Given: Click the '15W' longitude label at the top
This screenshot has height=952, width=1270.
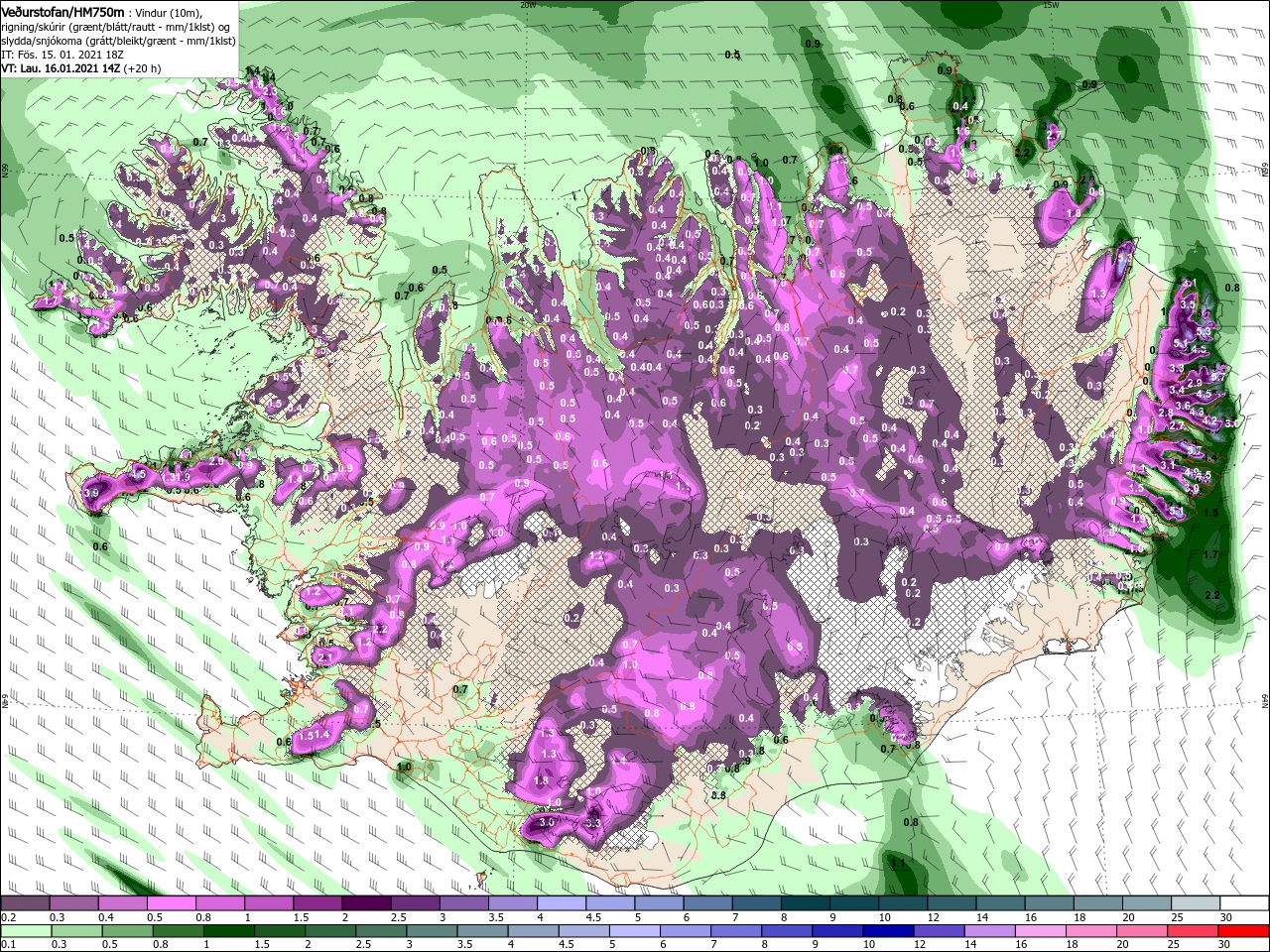Looking at the screenshot, I should [x=1051, y=5].
